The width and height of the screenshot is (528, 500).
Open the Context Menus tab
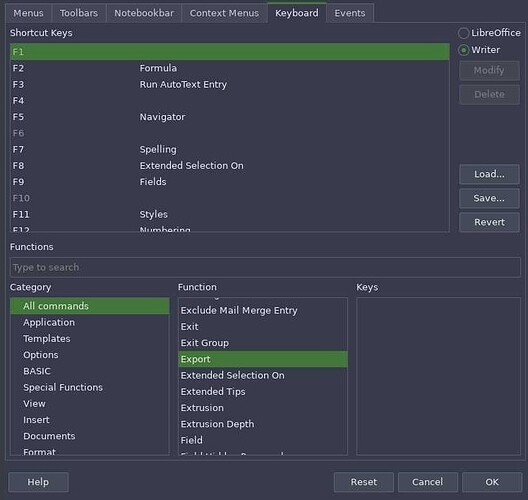[224, 13]
